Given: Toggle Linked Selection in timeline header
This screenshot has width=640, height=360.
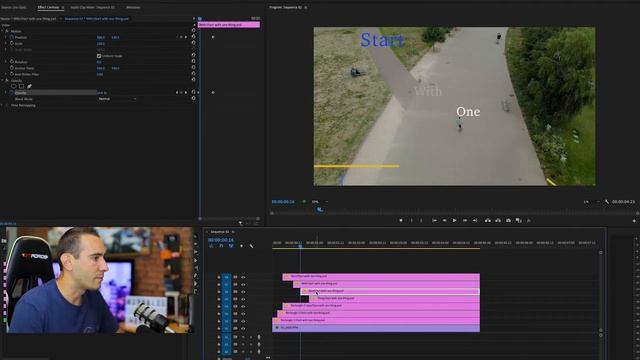Looking at the screenshot, I should tap(231, 246).
